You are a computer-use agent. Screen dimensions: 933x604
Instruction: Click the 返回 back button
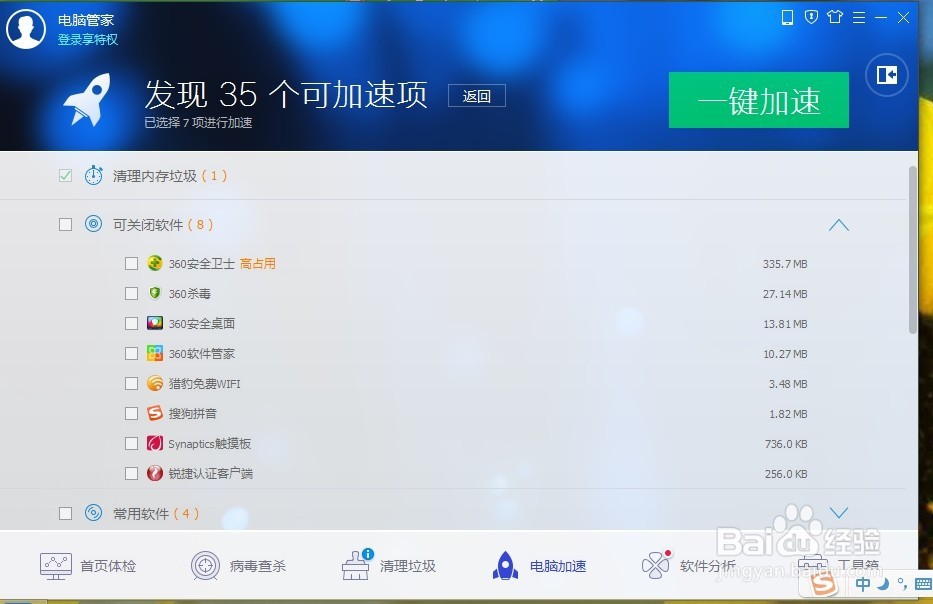pos(477,95)
